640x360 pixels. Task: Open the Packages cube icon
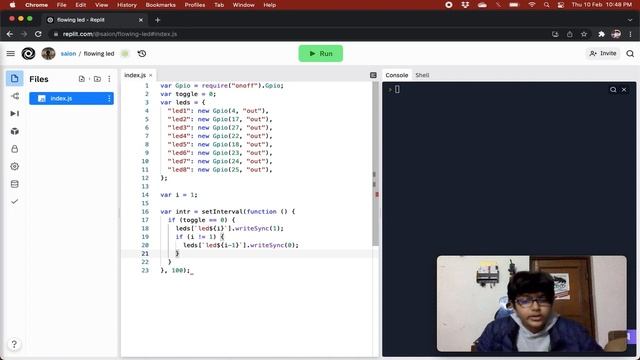(15, 131)
